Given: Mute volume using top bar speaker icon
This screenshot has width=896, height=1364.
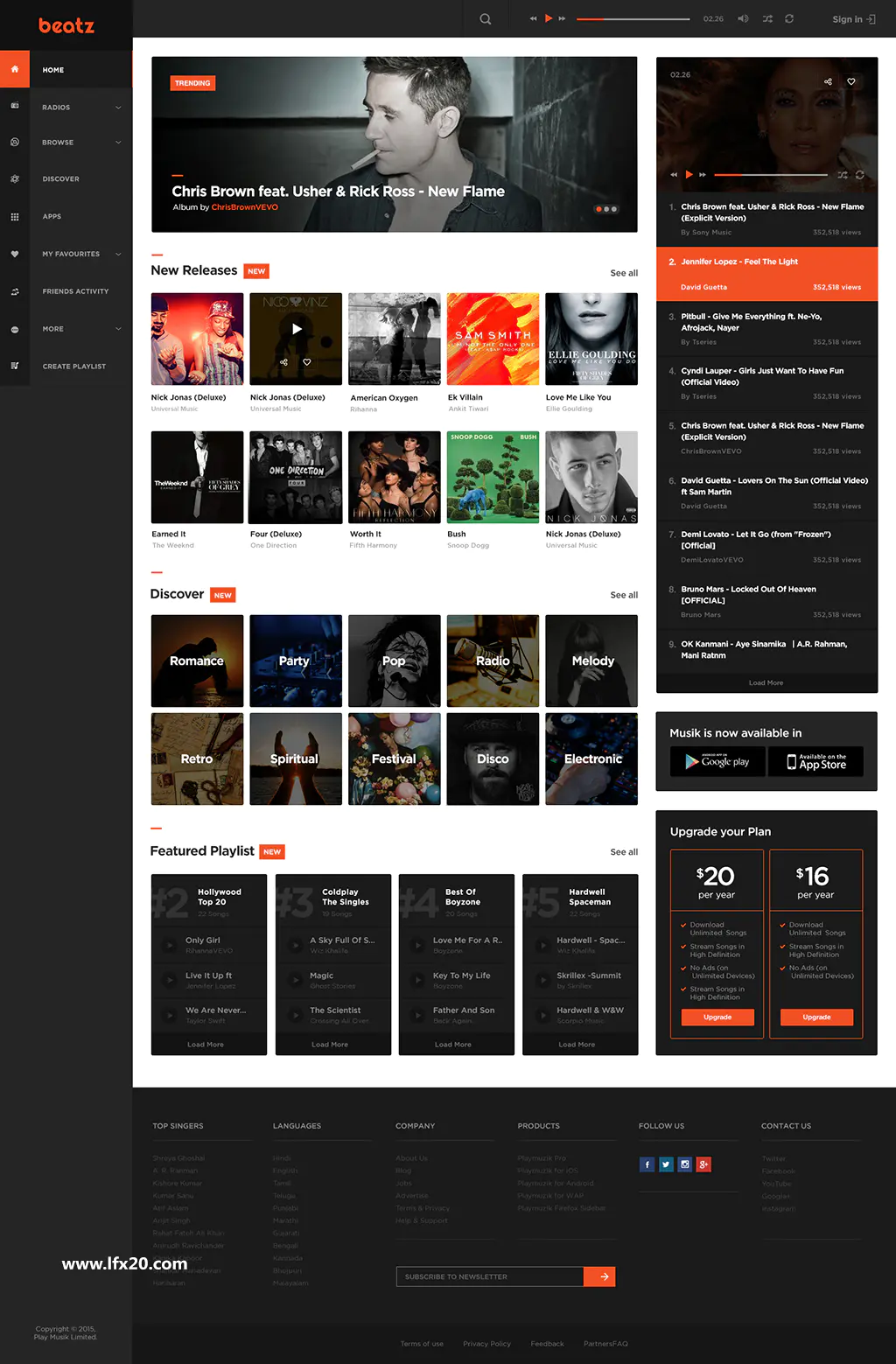Looking at the screenshot, I should click(743, 18).
